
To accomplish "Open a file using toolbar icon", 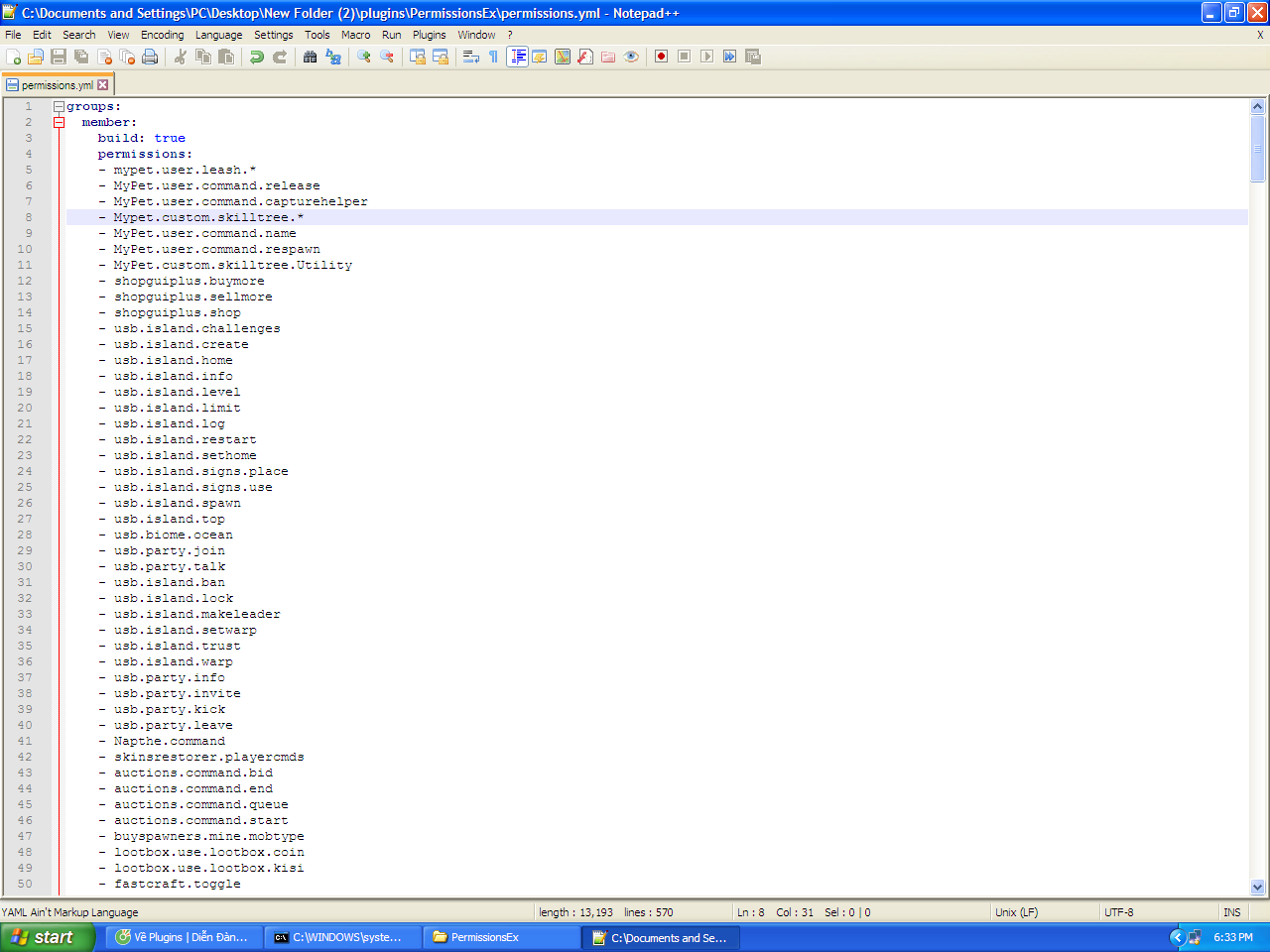I will pyautogui.click(x=36, y=57).
